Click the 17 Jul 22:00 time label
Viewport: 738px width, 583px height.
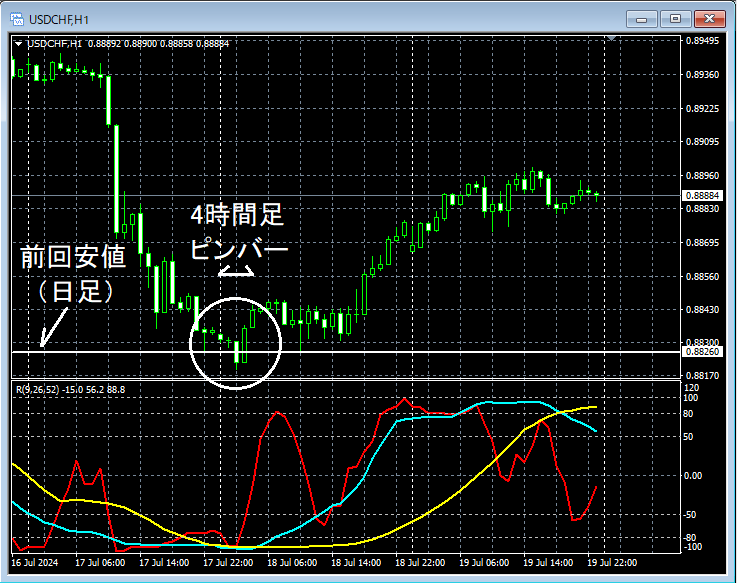228,563
